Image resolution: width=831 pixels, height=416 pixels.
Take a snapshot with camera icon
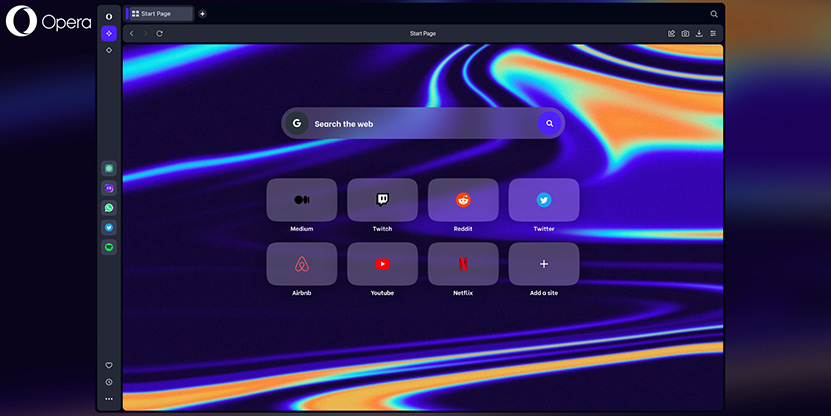(685, 33)
